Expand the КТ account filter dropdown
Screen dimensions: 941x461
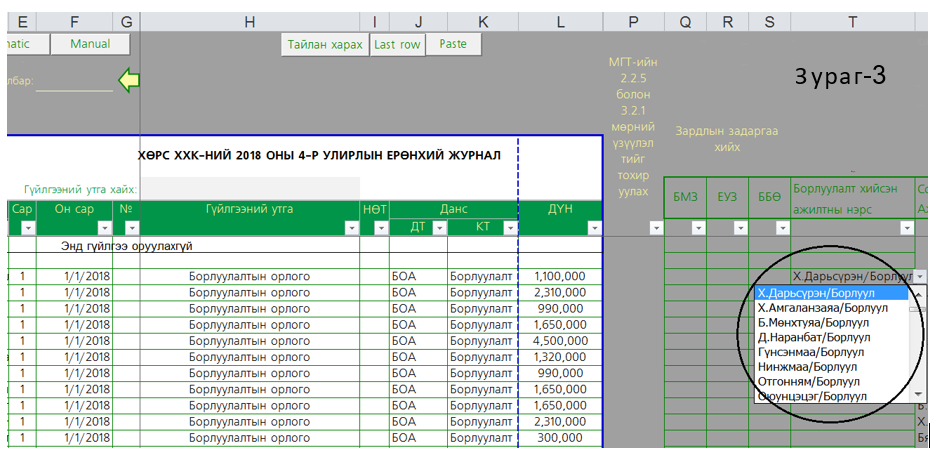[x=509, y=228]
